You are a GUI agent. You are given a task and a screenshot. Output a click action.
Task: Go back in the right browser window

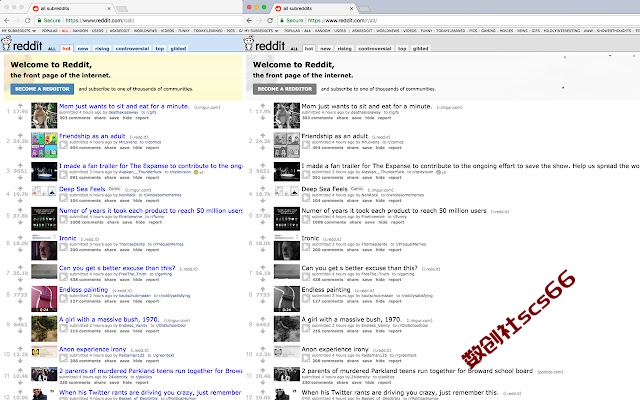[x=249, y=20]
